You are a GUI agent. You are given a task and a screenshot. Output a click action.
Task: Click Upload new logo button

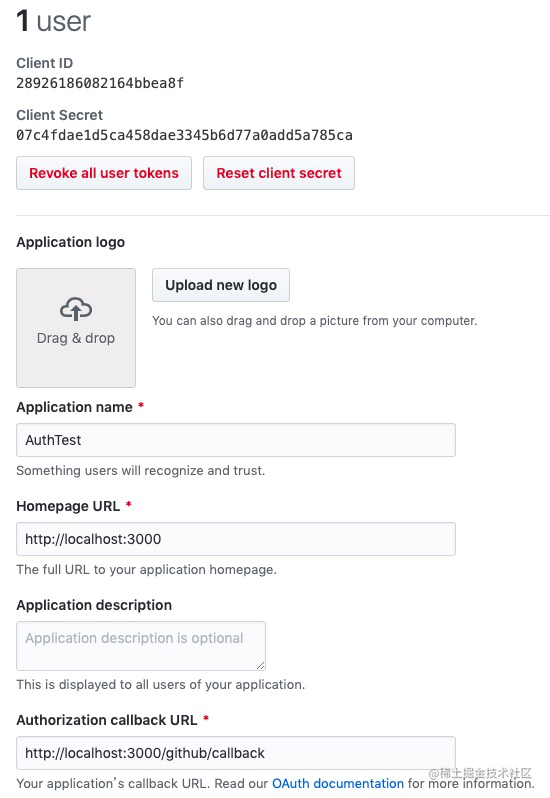(221, 285)
